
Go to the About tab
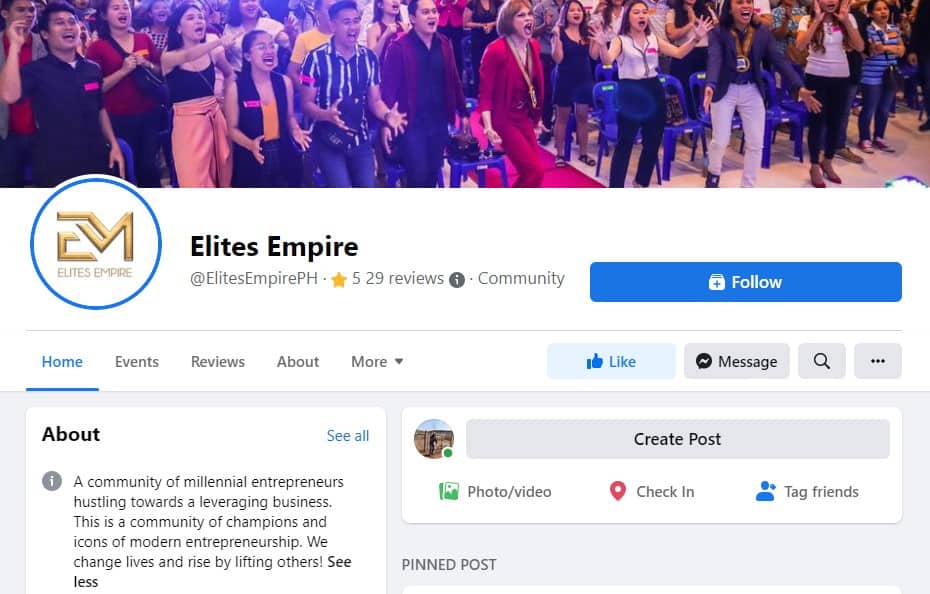298,361
